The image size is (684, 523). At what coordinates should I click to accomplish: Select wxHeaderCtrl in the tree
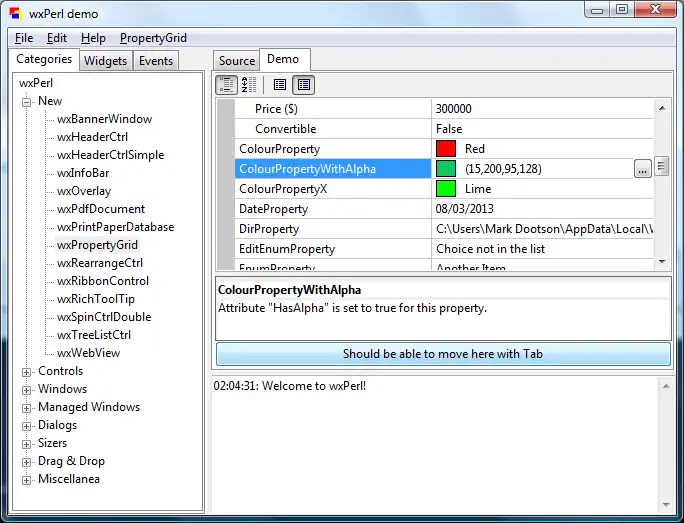pyautogui.click(x=92, y=137)
